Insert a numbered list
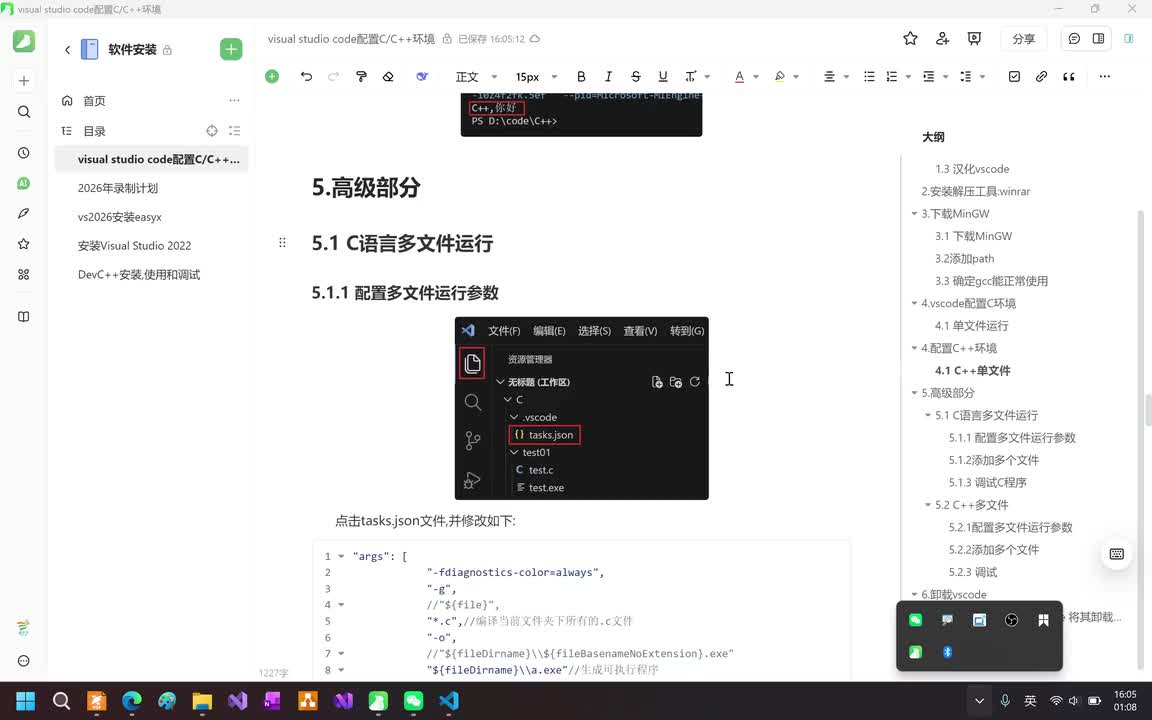1152x720 pixels. pos(892,76)
